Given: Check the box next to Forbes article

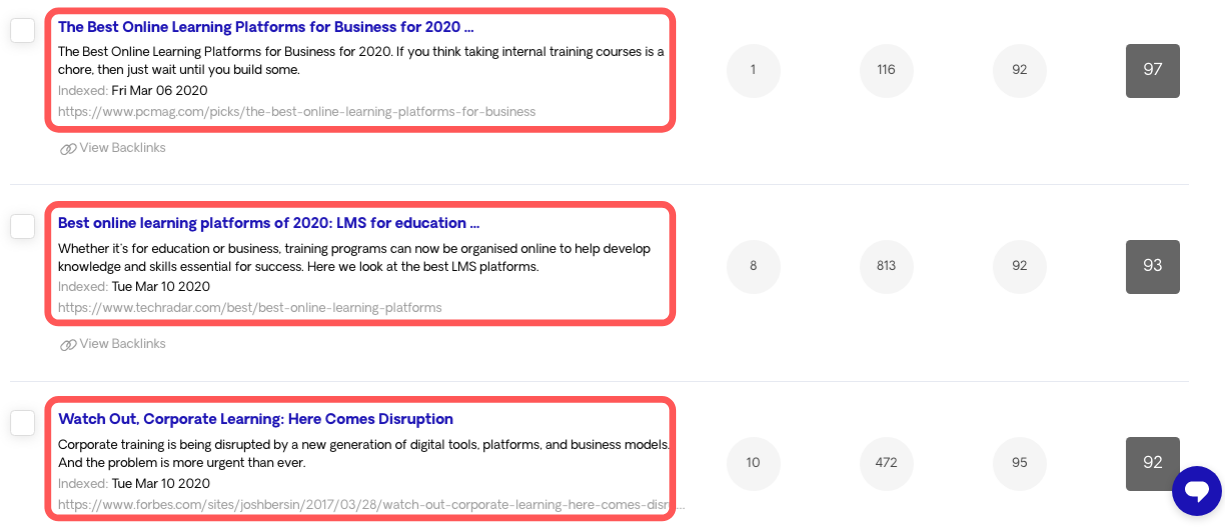Looking at the screenshot, I should [23, 423].
